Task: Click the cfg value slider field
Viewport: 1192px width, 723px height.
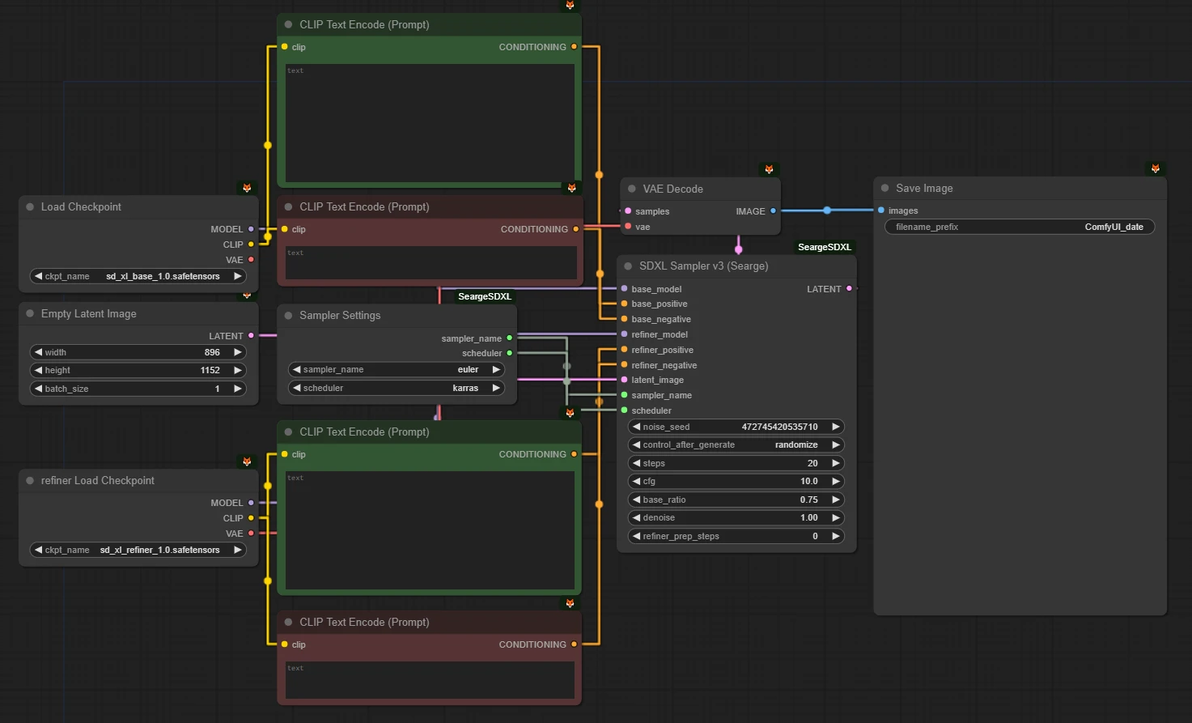Action: 736,481
